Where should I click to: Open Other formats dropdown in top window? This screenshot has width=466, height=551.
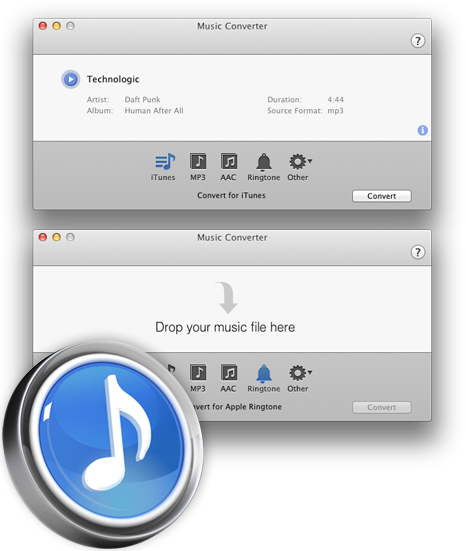(299, 167)
